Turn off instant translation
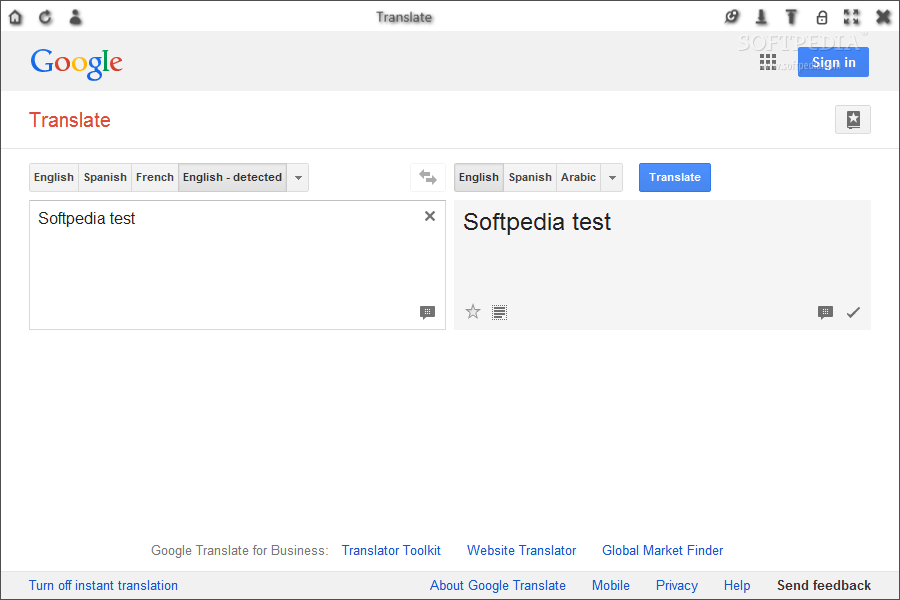Image resolution: width=900 pixels, height=600 pixels. click(103, 585)
